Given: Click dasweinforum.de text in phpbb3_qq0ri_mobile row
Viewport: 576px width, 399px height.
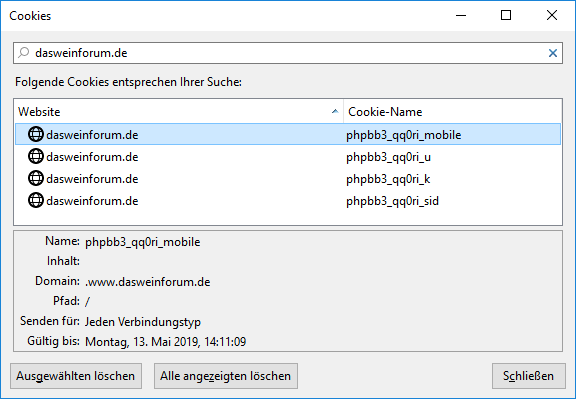Looking at the screenshot, I should 92,135.
